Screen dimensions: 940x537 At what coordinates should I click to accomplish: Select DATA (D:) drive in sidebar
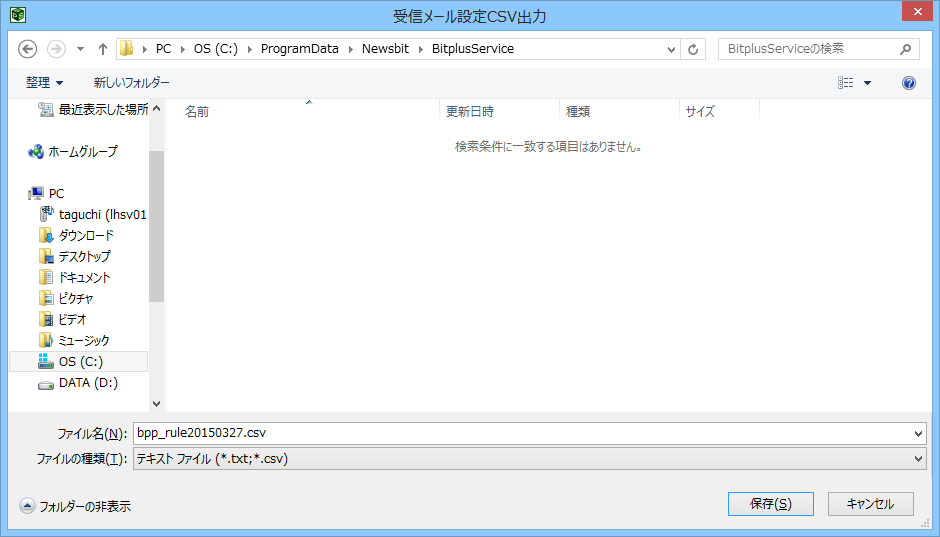click(x=78, y=382)
